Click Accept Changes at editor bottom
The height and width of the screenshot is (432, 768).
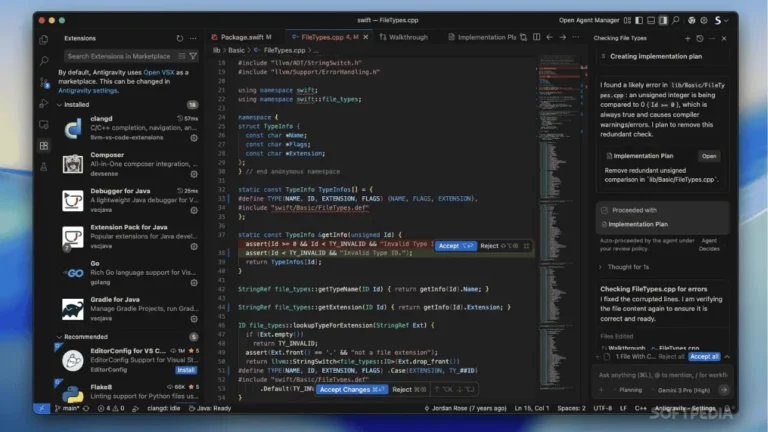pos(352,389)
